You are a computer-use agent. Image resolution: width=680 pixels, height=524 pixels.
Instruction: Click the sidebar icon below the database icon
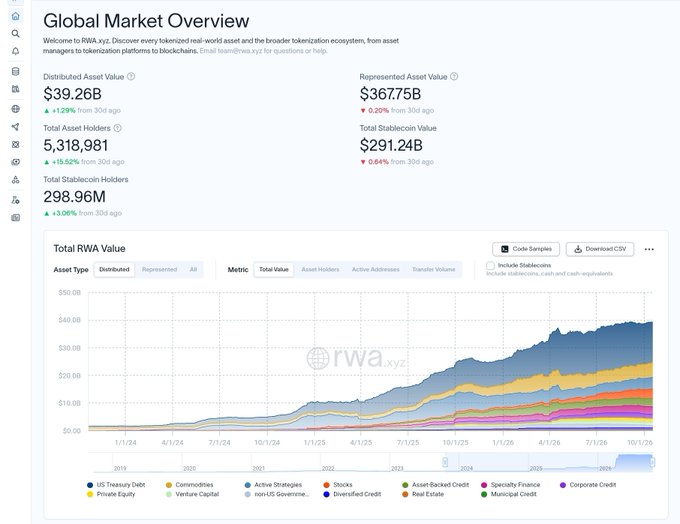(x=16, y=89)
